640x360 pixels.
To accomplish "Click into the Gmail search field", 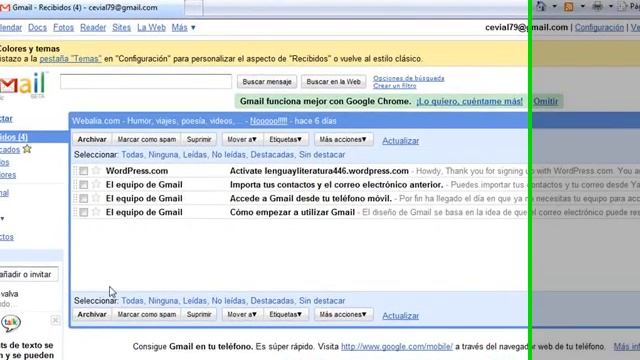I will [x=146, y=81].
